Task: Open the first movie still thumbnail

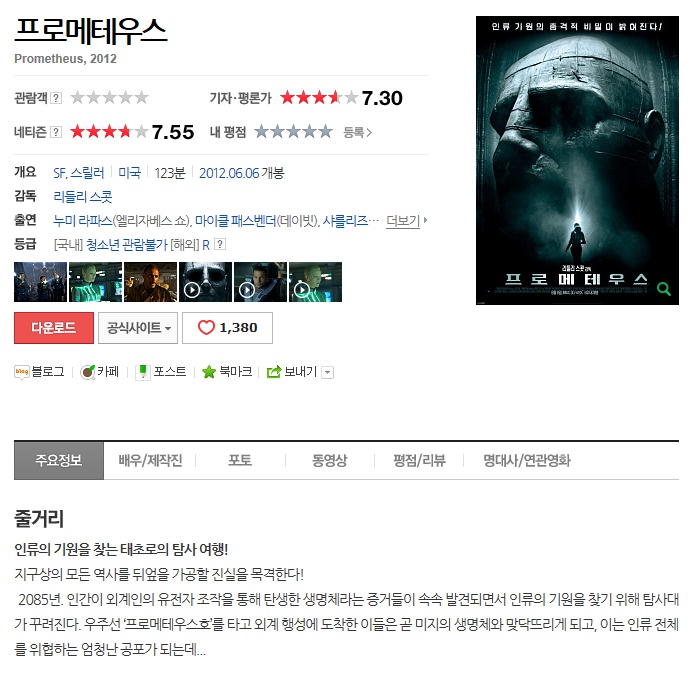Action: pos(41,282)
